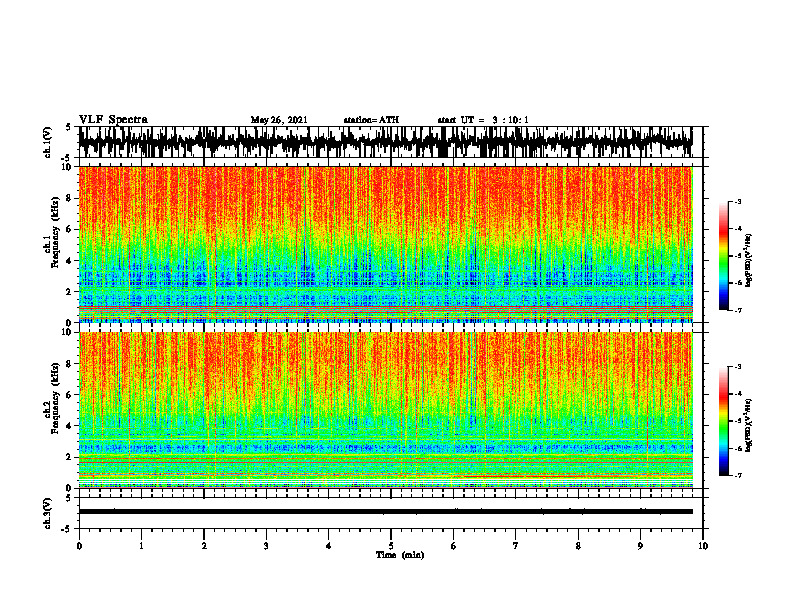Click the 'Time (min)' axis label
This screenshot has height=612, width=792.
point(400,555)
